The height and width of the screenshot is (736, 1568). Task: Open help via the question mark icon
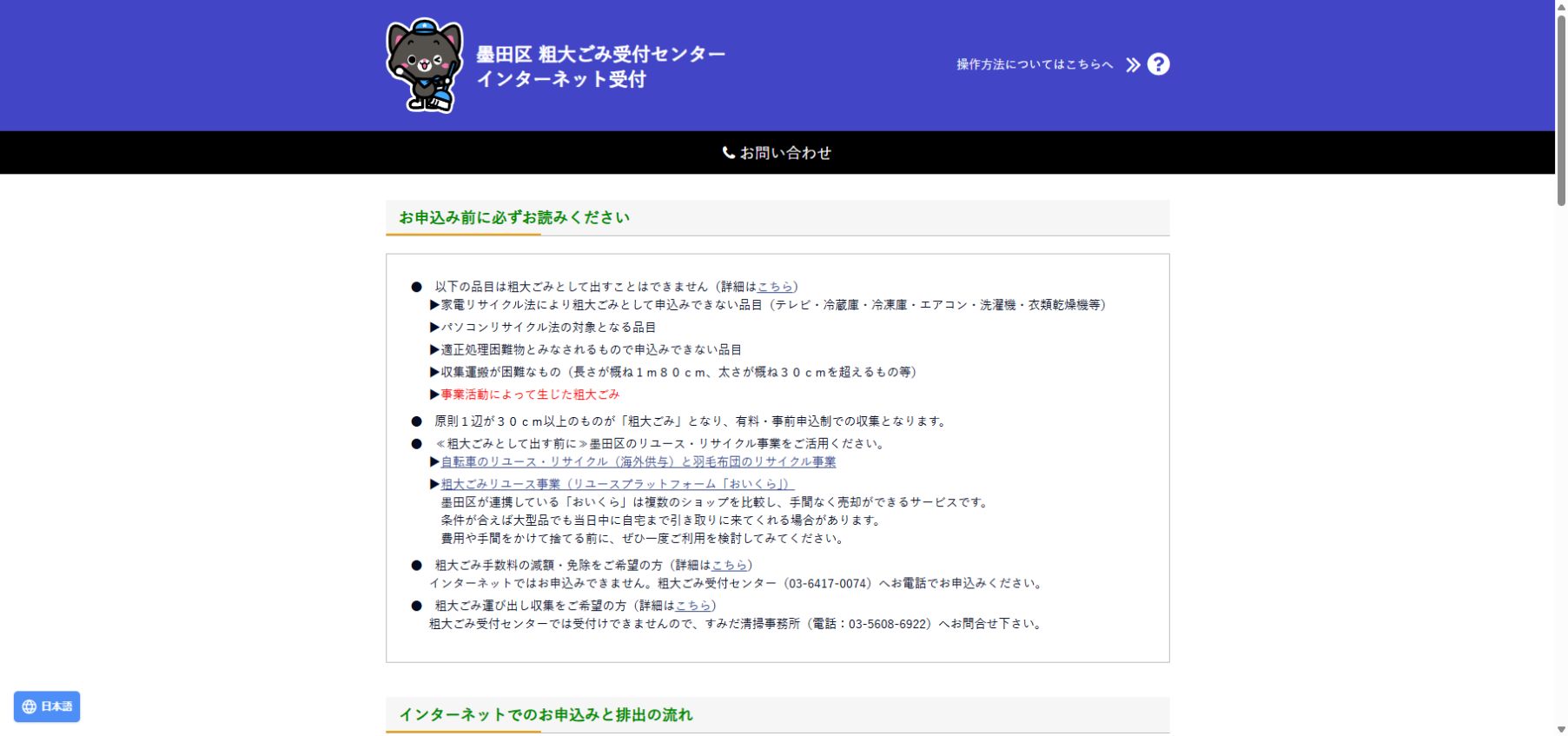[x=1158, y=64]
